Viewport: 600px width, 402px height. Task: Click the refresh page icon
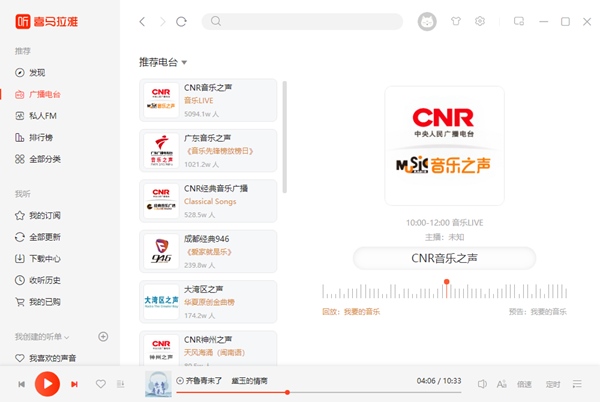click(181, 21)
